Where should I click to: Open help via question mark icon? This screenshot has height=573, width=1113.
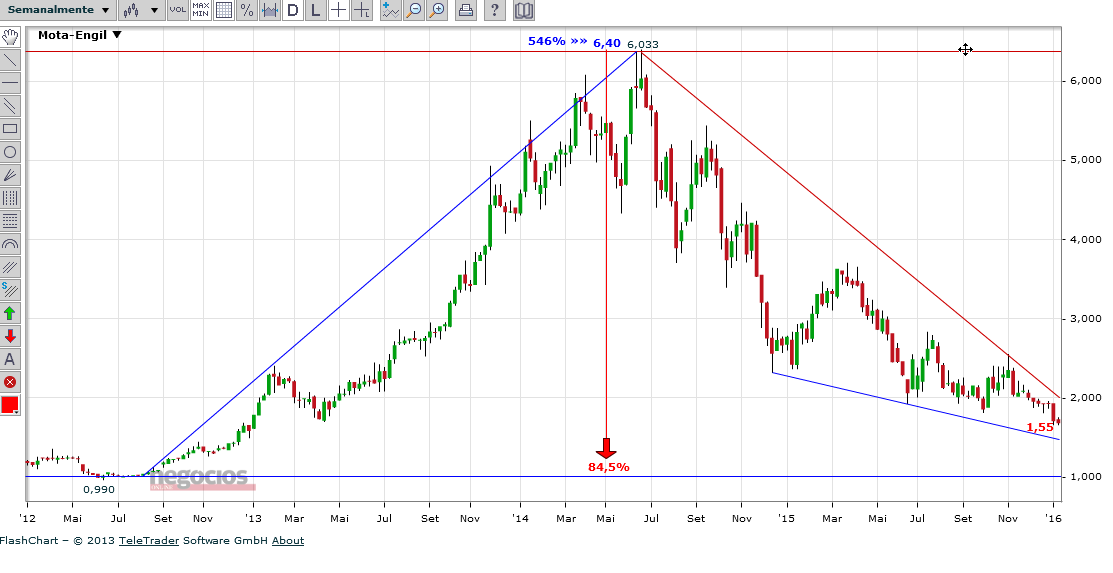495,10
